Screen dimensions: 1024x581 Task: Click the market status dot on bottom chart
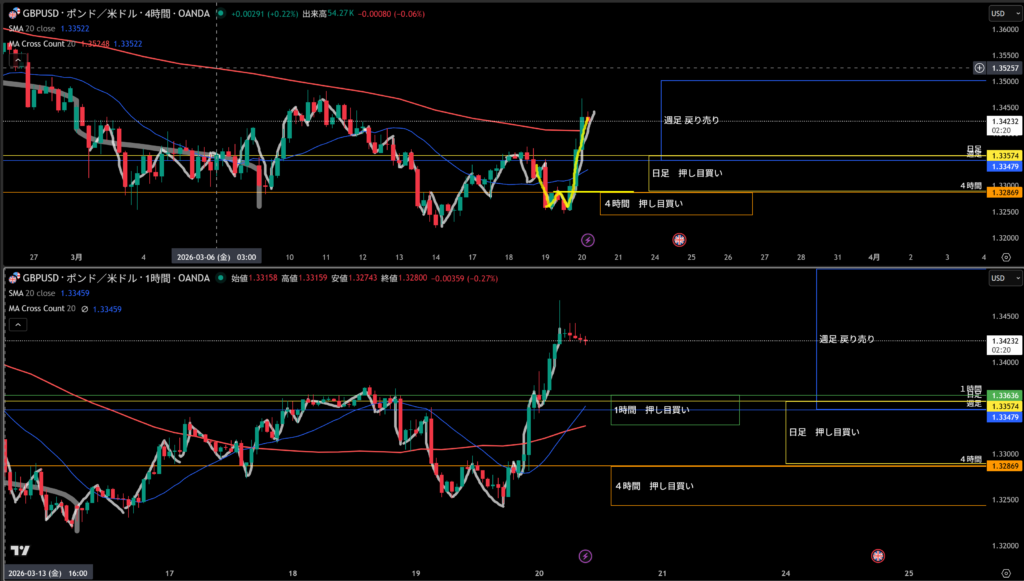tap(220, 278)
